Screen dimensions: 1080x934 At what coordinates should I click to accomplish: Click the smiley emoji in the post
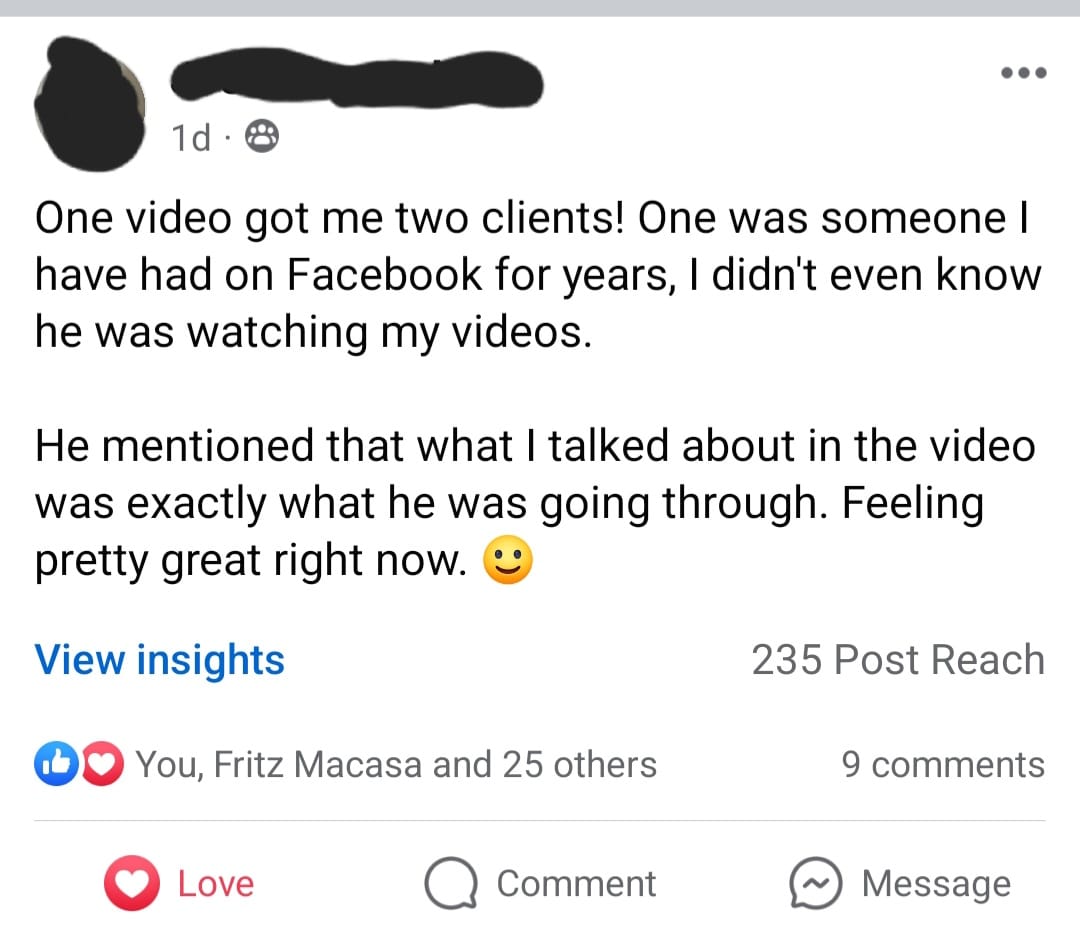click(x=508, y=563)
